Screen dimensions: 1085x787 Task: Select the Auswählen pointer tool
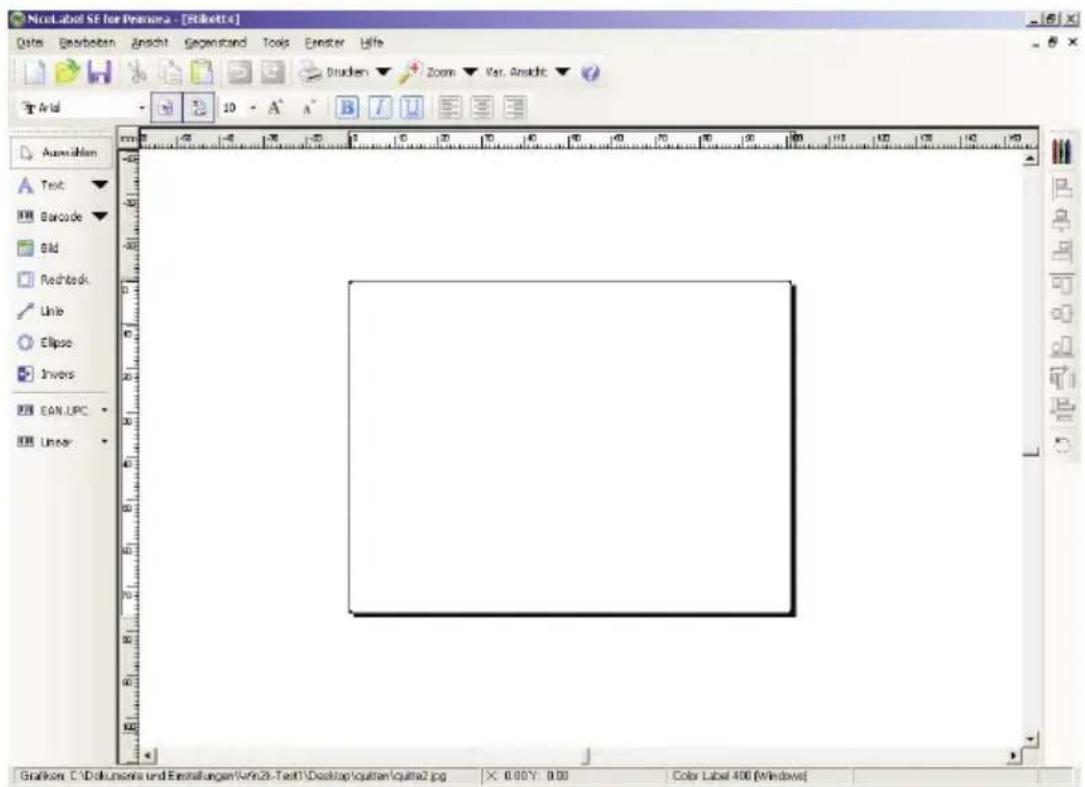point(61,153)
